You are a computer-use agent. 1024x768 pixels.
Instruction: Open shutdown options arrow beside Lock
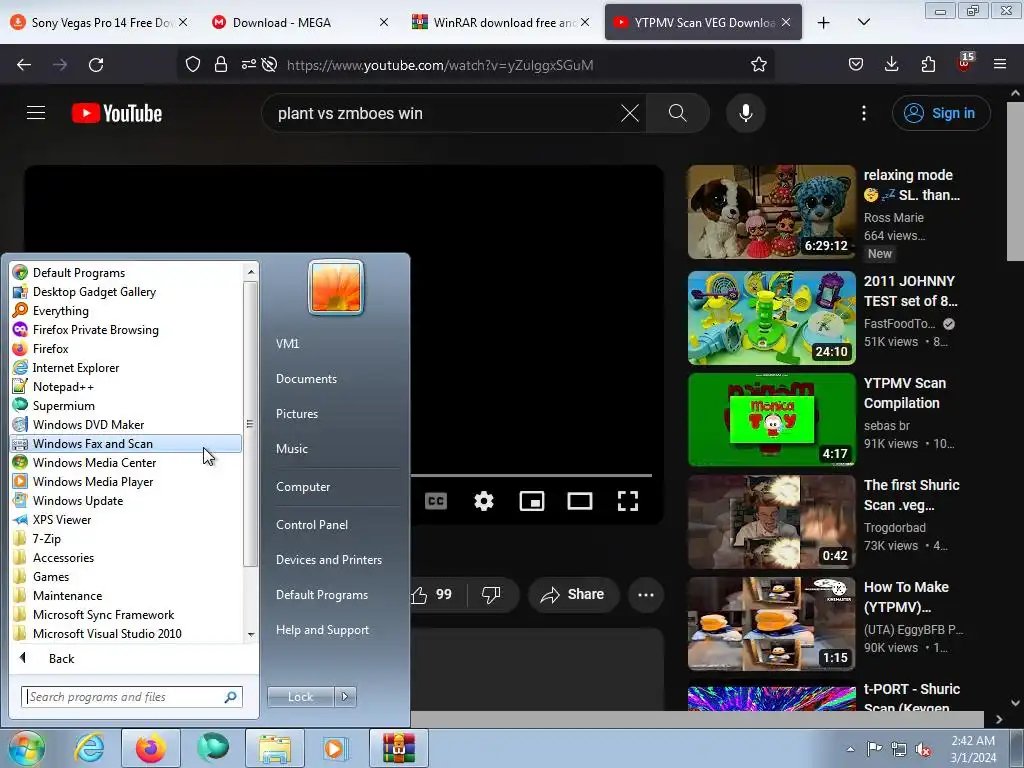click(x=345, y=697)
